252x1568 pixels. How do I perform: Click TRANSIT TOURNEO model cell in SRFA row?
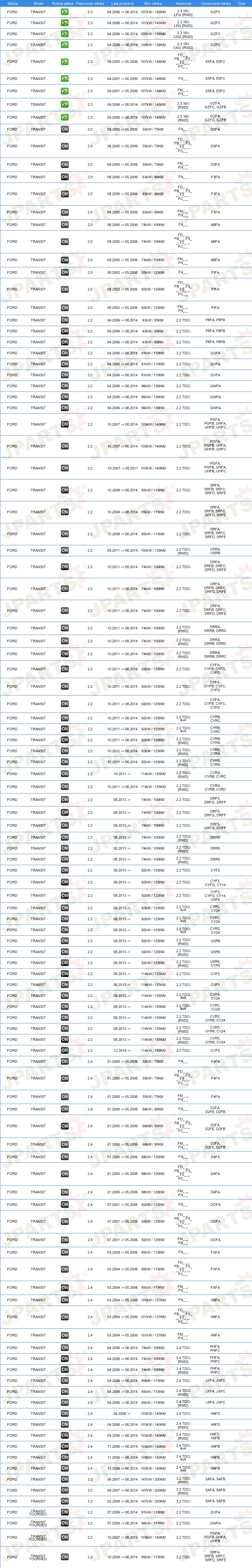pyautogui.click(x=38, y=1557)
